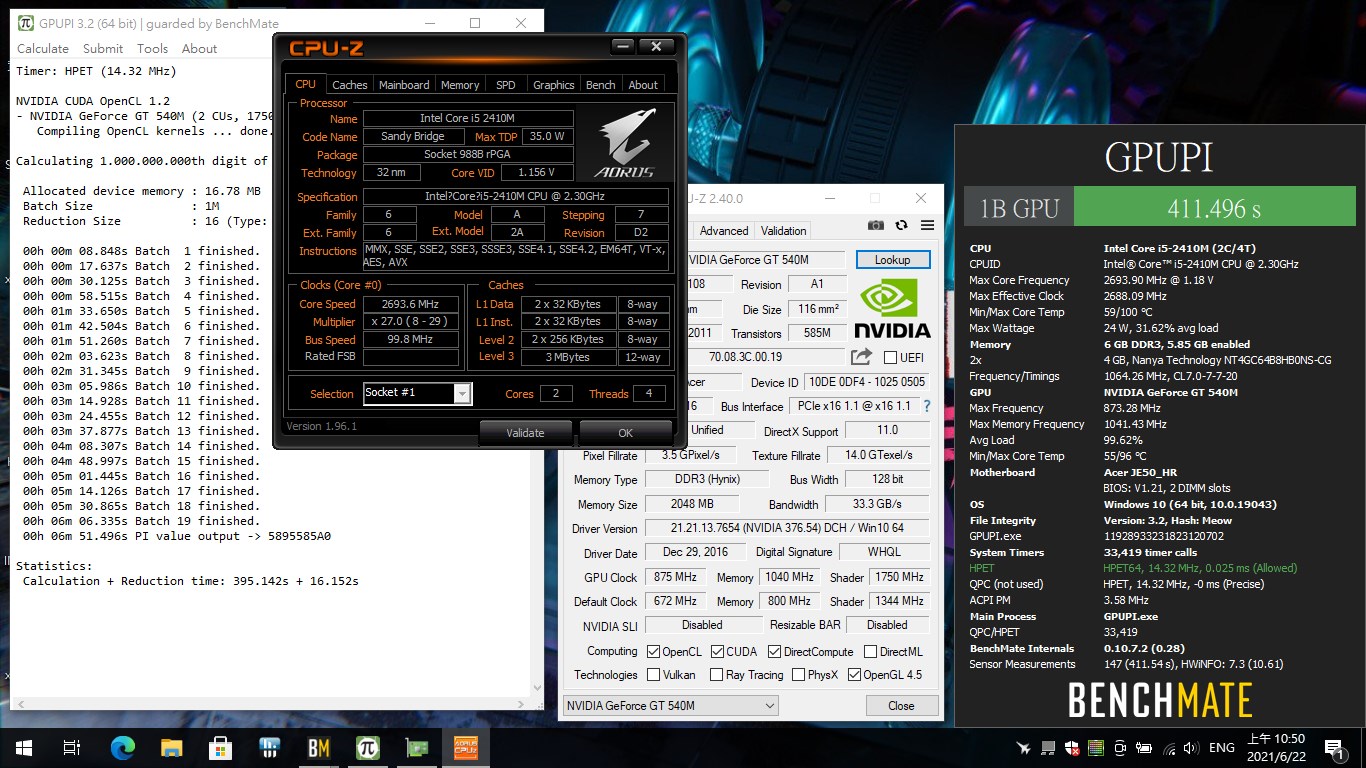
Task: Click the Validate button in CPU-Z
Action: [525, 433]
